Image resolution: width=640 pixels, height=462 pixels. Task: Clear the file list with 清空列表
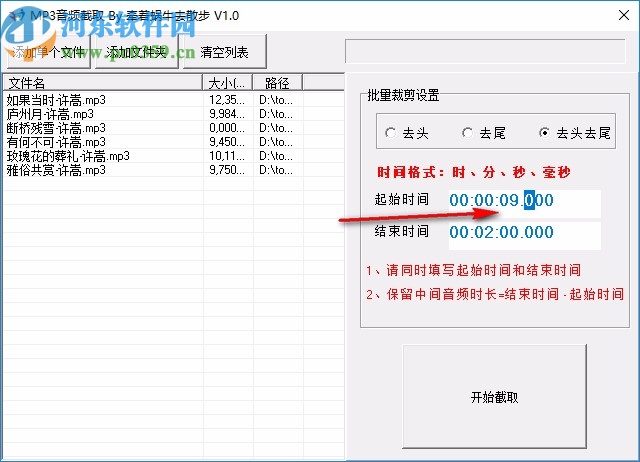coord(224,52)
